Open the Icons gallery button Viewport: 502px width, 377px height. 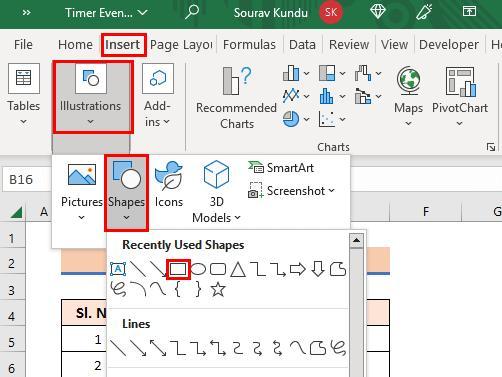[x=169, y=185]
